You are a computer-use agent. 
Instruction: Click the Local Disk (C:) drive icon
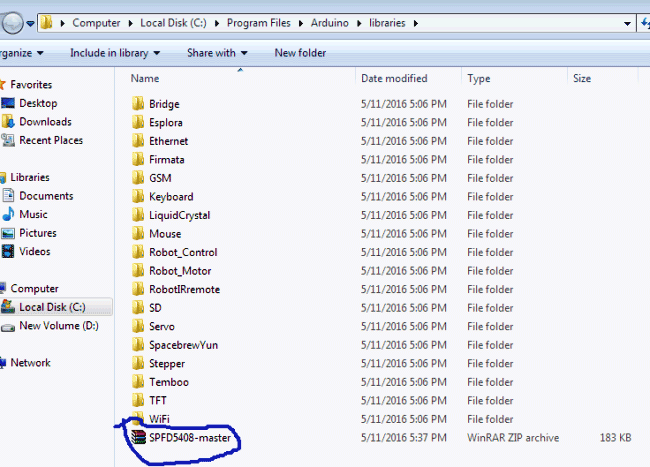(8, 308)
